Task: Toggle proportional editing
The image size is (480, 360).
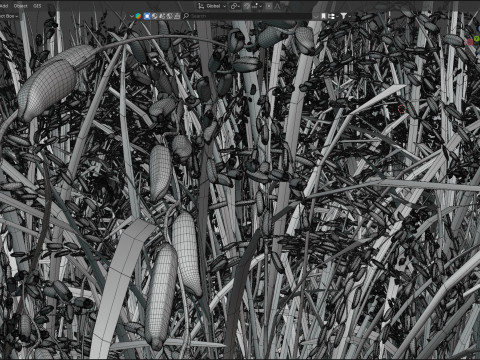Action: pyautogui.click(x=269, y=6)
